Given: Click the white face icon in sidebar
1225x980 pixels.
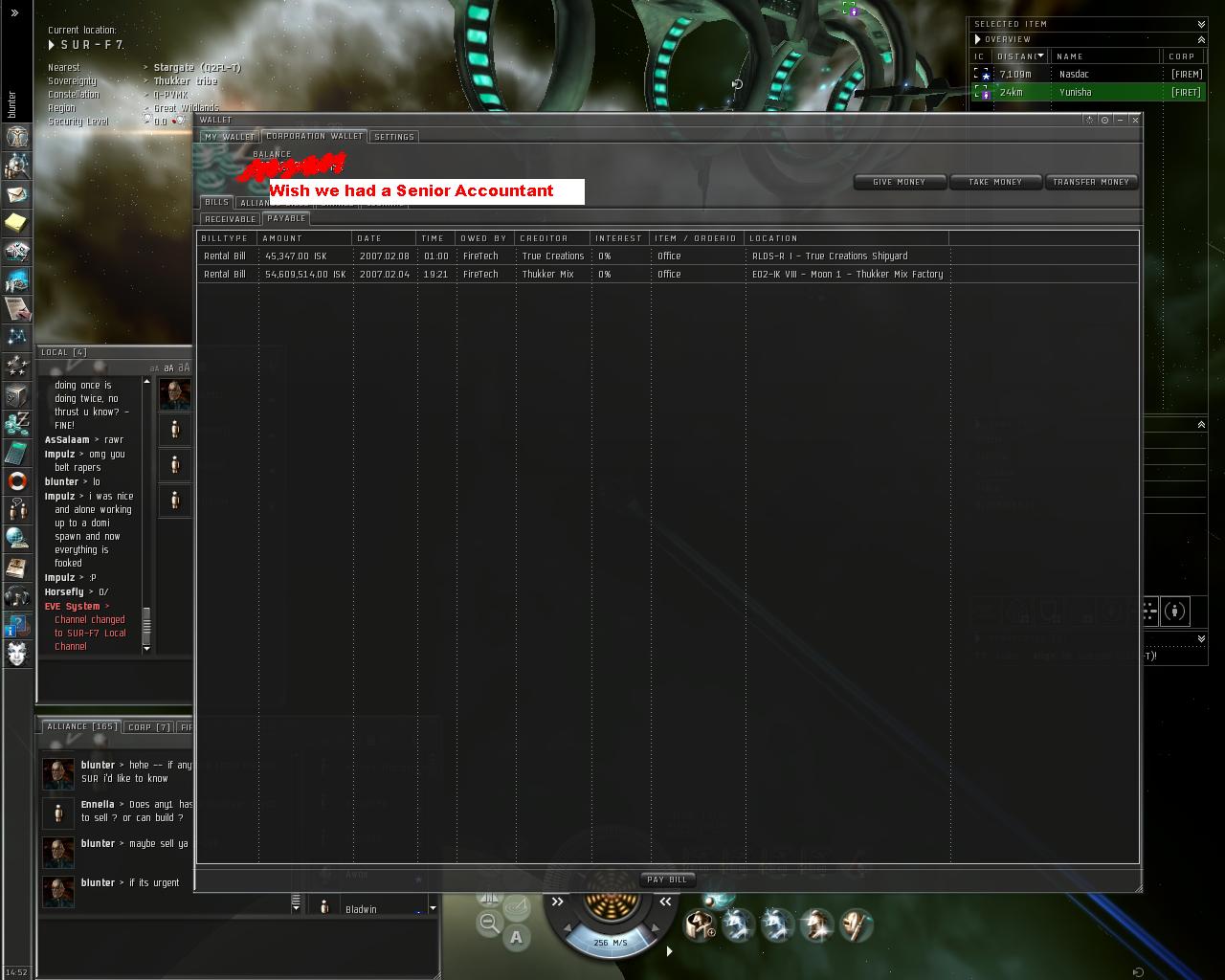Looking at the screenshot, I should coord(17,654).
